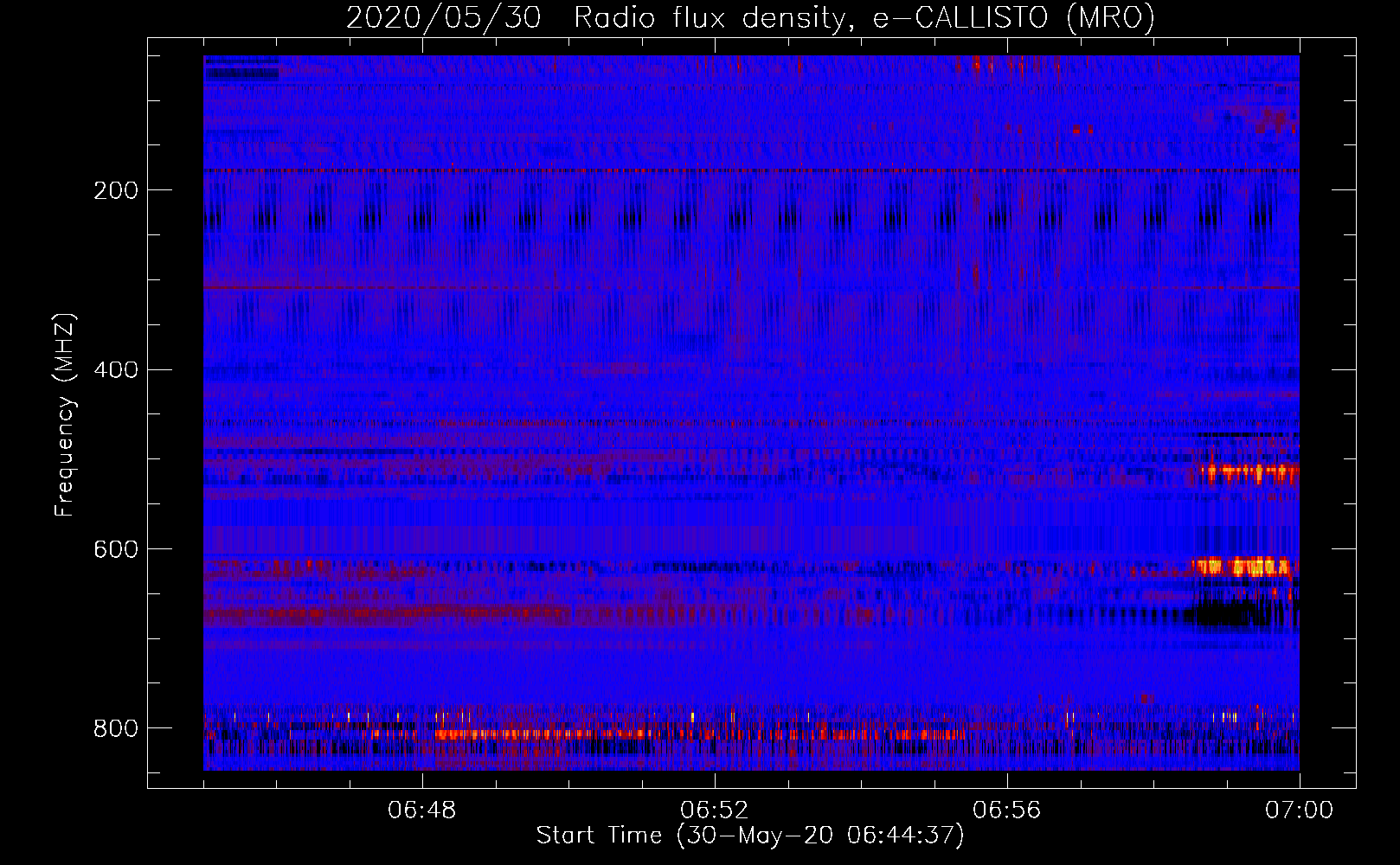1400x865 pixels.
Task: Click the 'Frequency (MHZ)' axis label
Action: click(65, 414)
